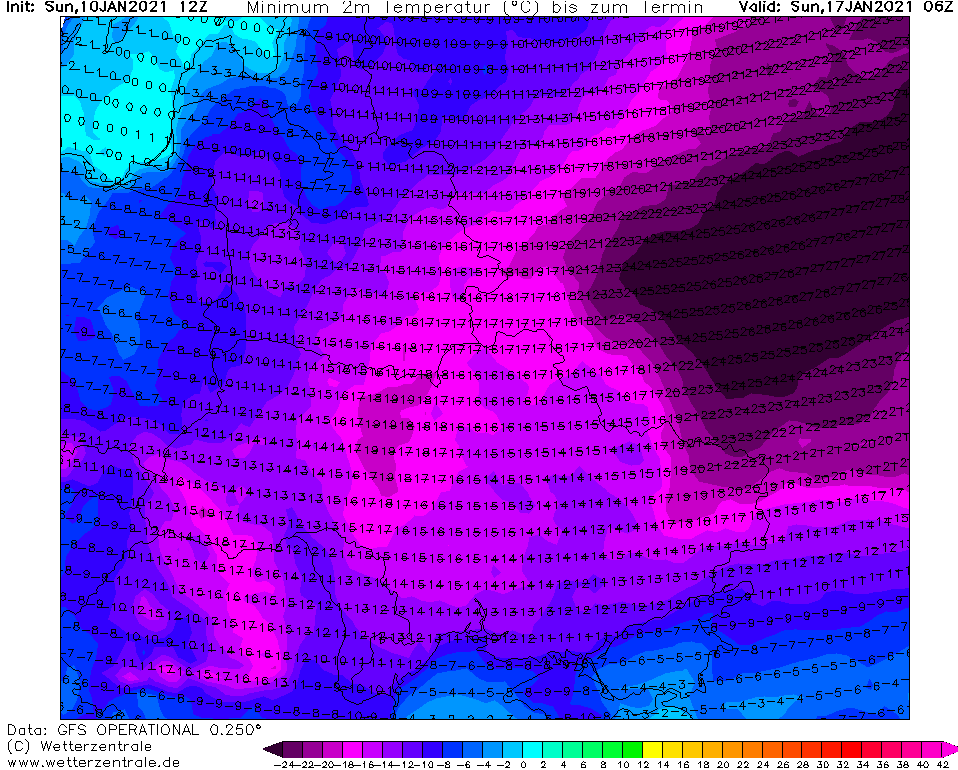Click cyan color scale swatch between 0 and 2
Viewport: 958px width, 770px height.
tap(533, 749)
